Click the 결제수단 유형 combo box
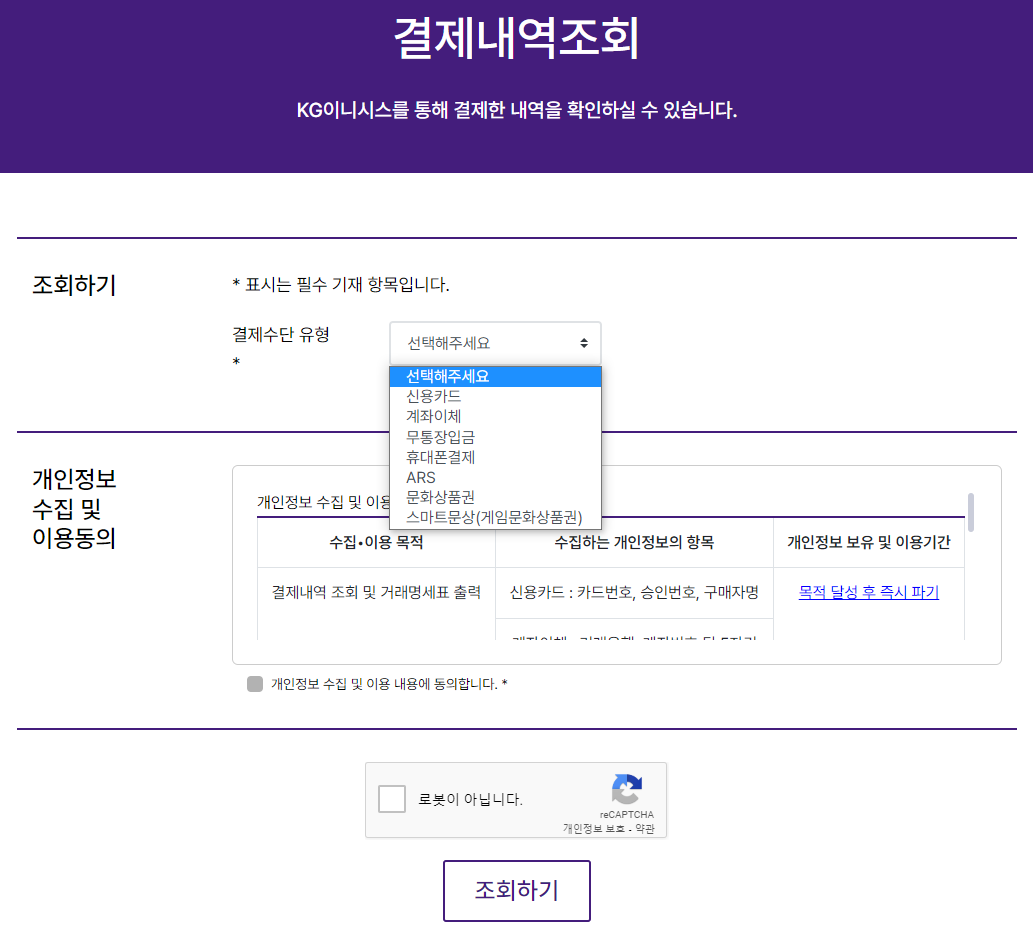 [495, 343]
